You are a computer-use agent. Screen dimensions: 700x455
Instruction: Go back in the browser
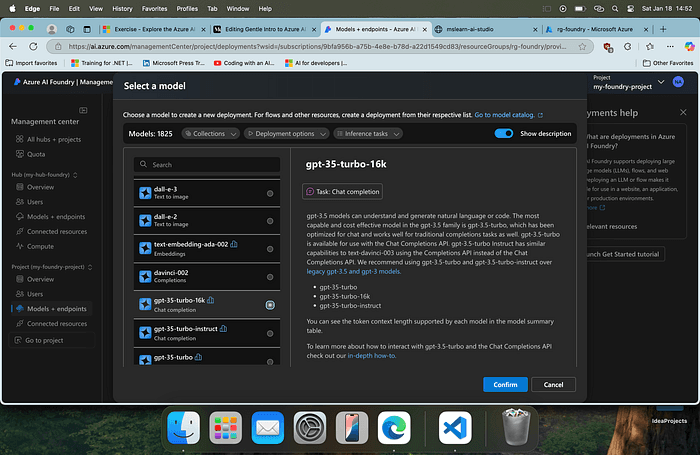click(13, 46)
